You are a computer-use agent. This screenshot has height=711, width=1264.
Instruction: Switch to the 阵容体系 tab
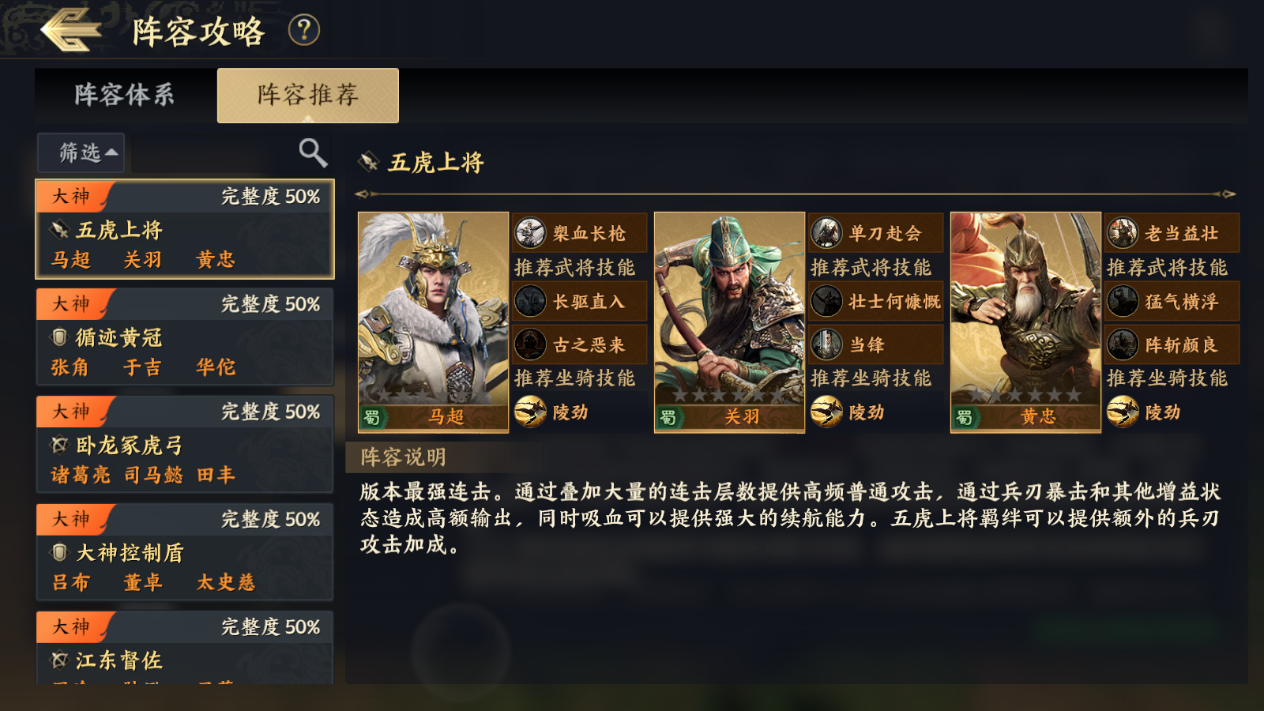point(125,95)
